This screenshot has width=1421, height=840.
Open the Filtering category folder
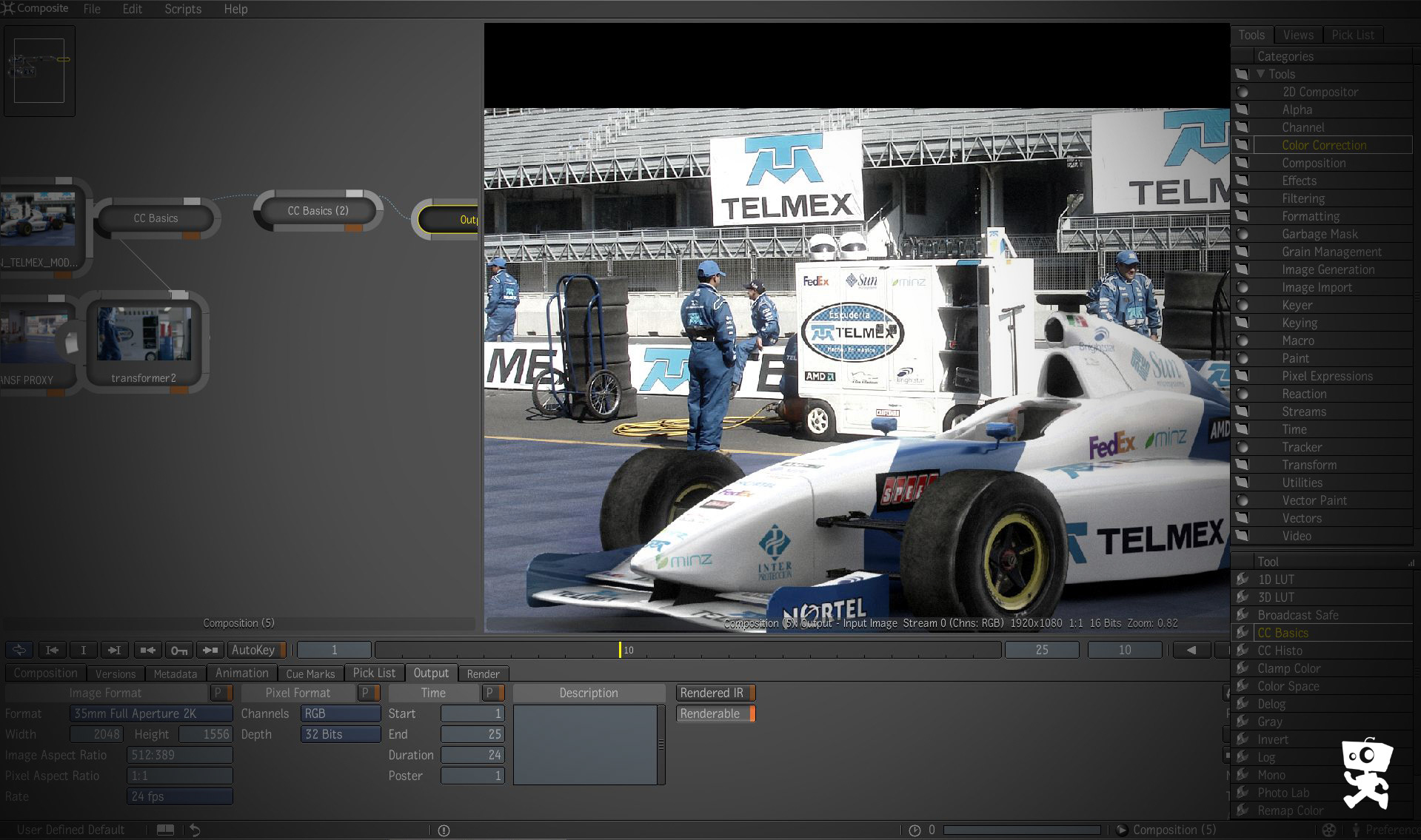(1242, 198)
